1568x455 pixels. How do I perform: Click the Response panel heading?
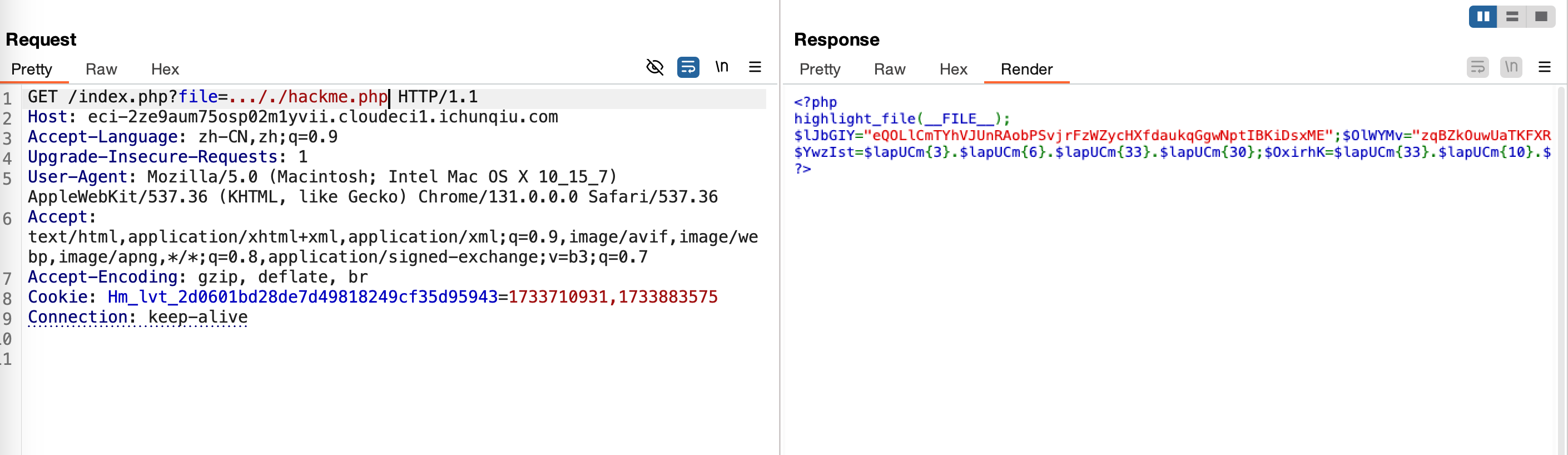[836, 39]
